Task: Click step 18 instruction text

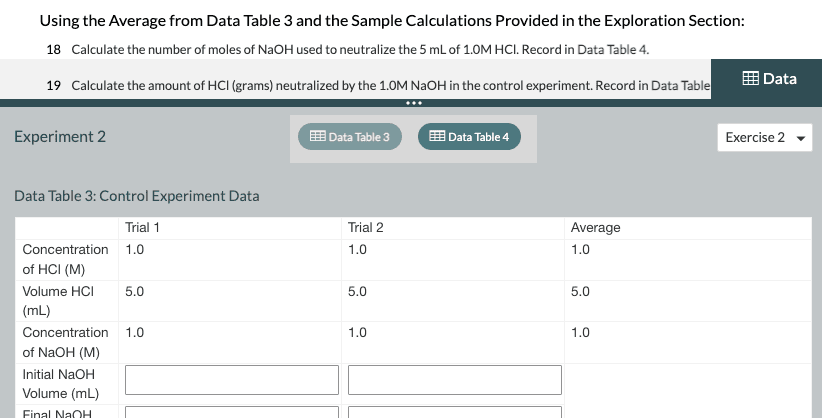Action: pyautogui.click(x=360, y=50)
